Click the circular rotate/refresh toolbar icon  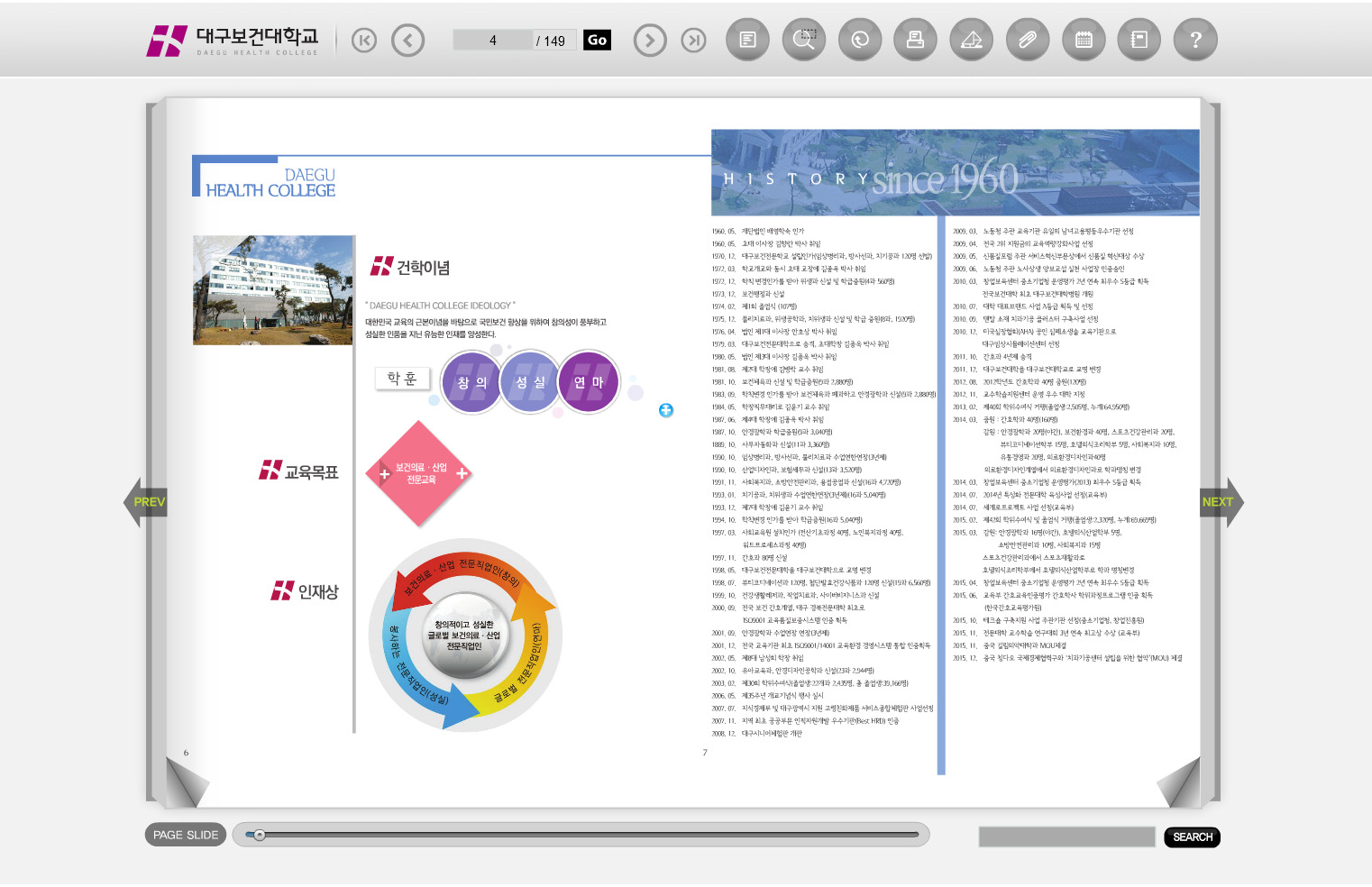pos(860,41)
